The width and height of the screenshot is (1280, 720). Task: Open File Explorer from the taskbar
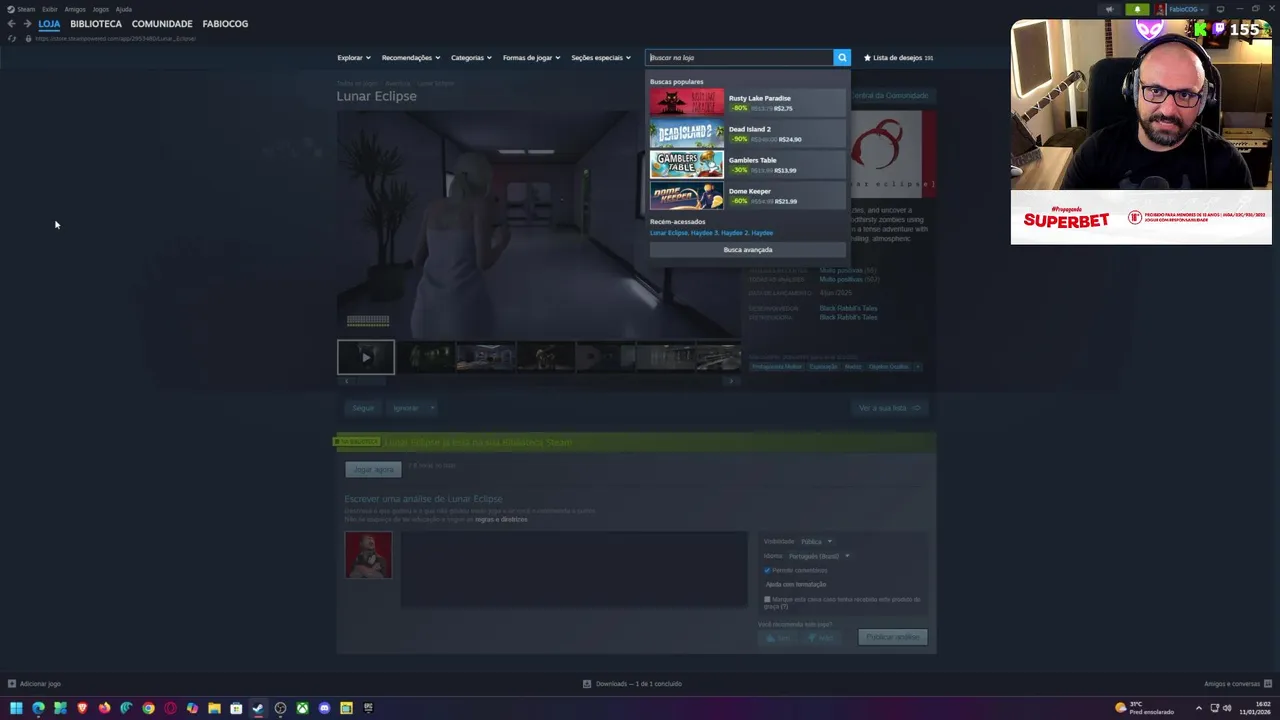point(214,708)
